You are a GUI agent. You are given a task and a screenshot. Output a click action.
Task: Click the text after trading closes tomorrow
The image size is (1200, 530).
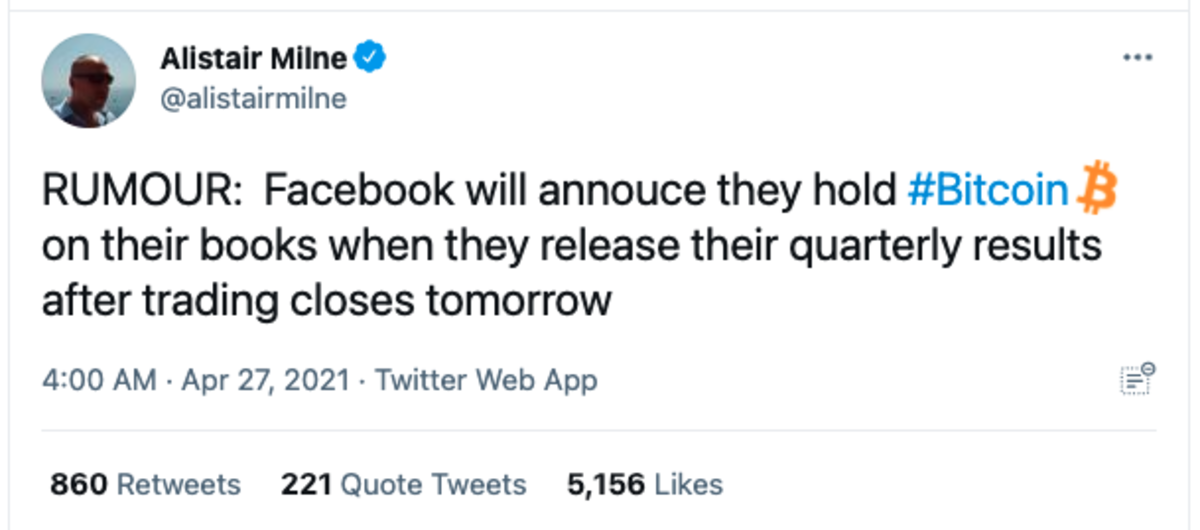pyautogui.click(x=326, y=300)
